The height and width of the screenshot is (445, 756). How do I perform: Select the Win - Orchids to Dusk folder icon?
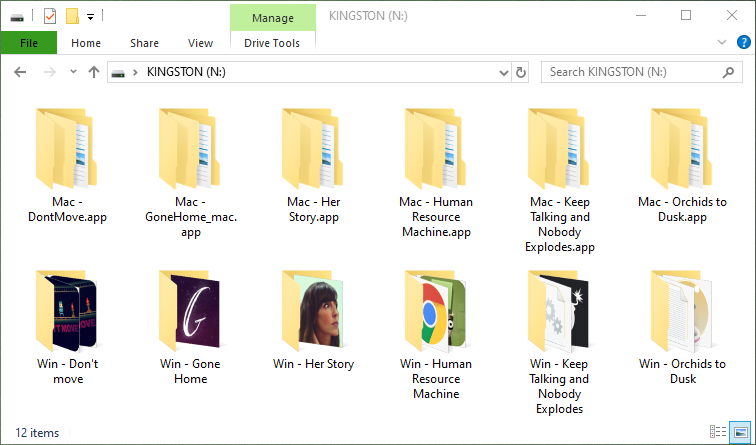tap(681, 311)
